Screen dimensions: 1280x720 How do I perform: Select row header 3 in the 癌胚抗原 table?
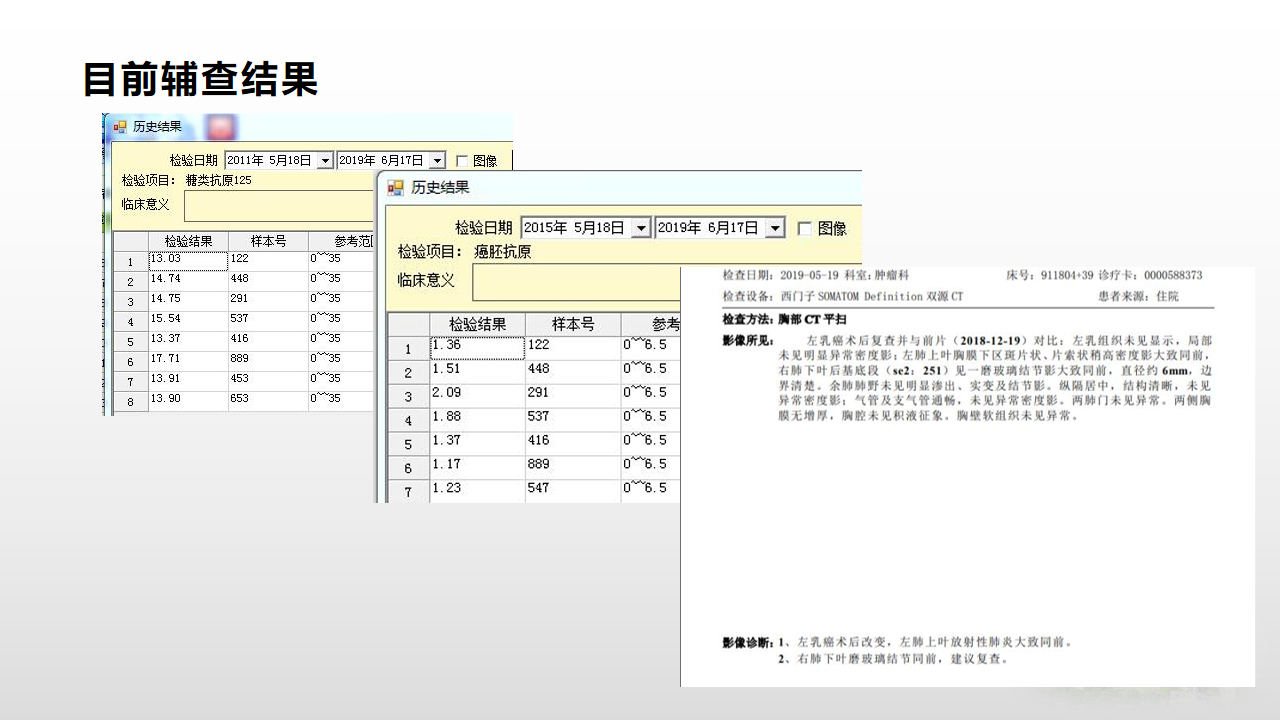408,396
